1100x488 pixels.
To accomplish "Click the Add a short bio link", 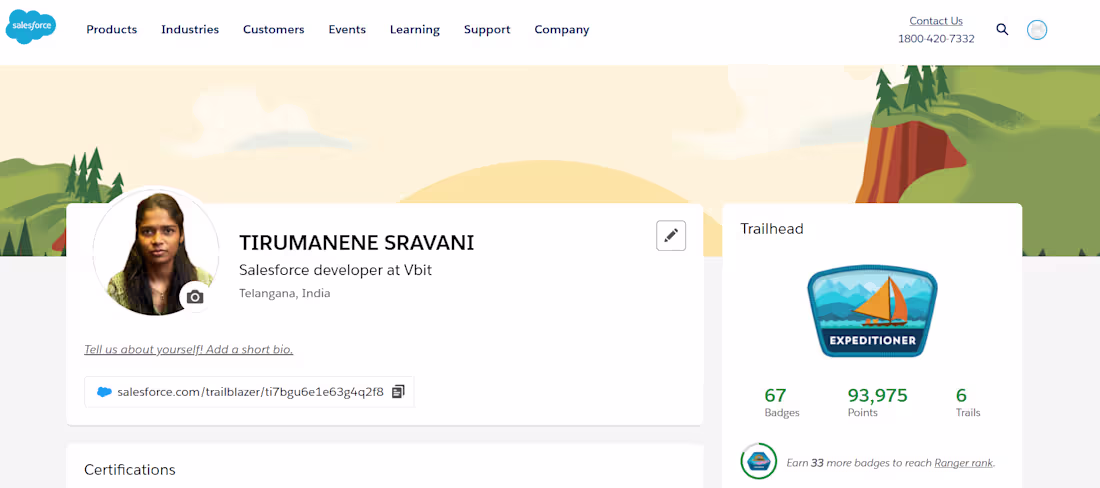I will point(189,349).
